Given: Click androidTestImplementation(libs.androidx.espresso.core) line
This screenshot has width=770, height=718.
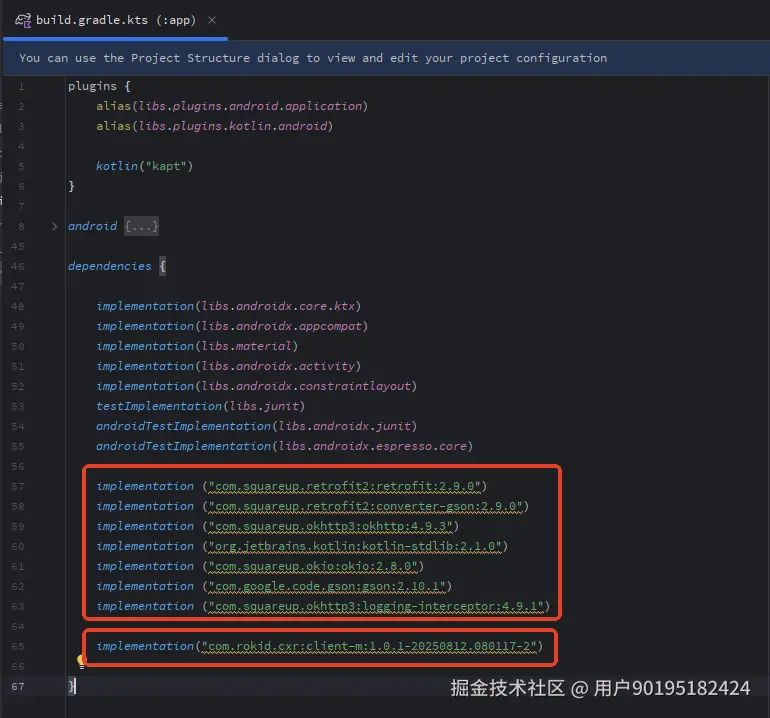Looking at the screenshot, I should (284, 446).
